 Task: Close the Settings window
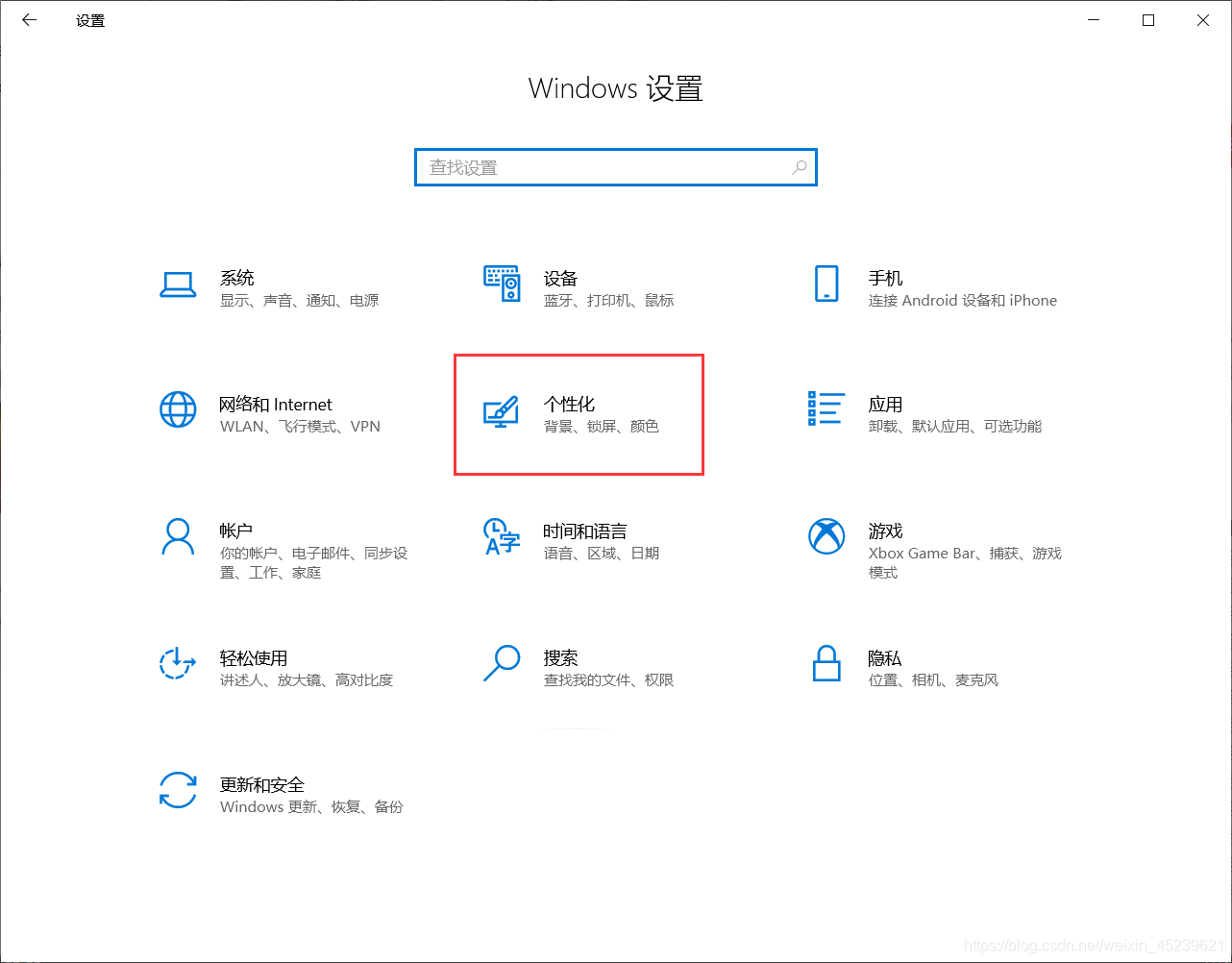pyautogui.click(x=1203, y=19)
